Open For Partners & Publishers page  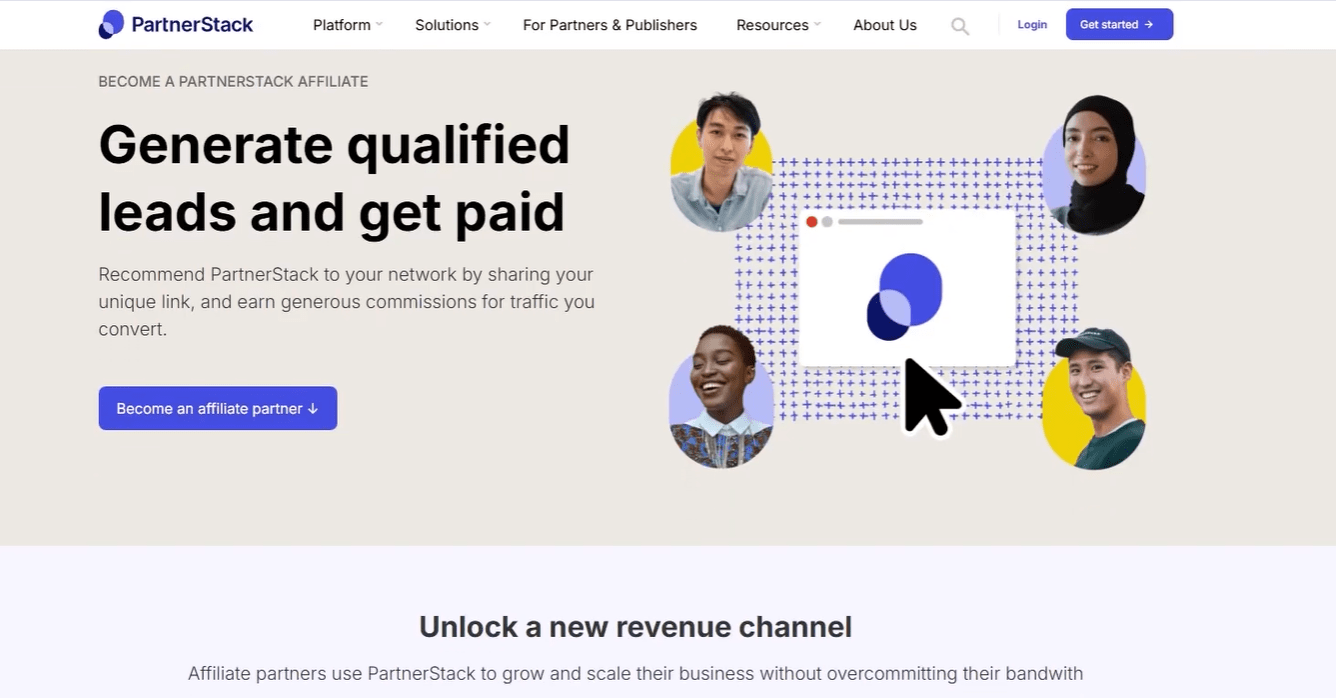(x=610, y=25)
